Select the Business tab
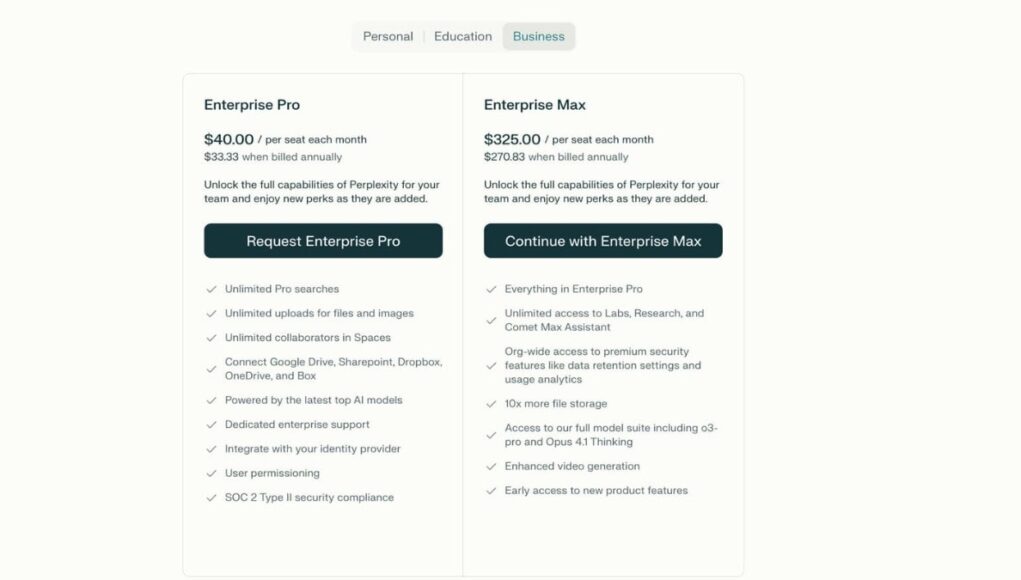This screenshot has width=1021, height=580. click(x=538, y=36)
